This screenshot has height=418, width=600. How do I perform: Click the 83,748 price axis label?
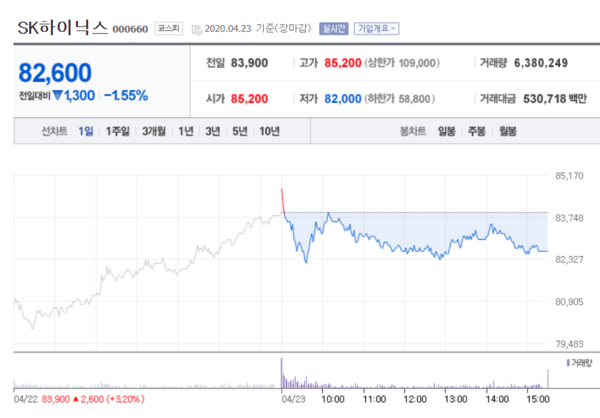click(569, 218)
